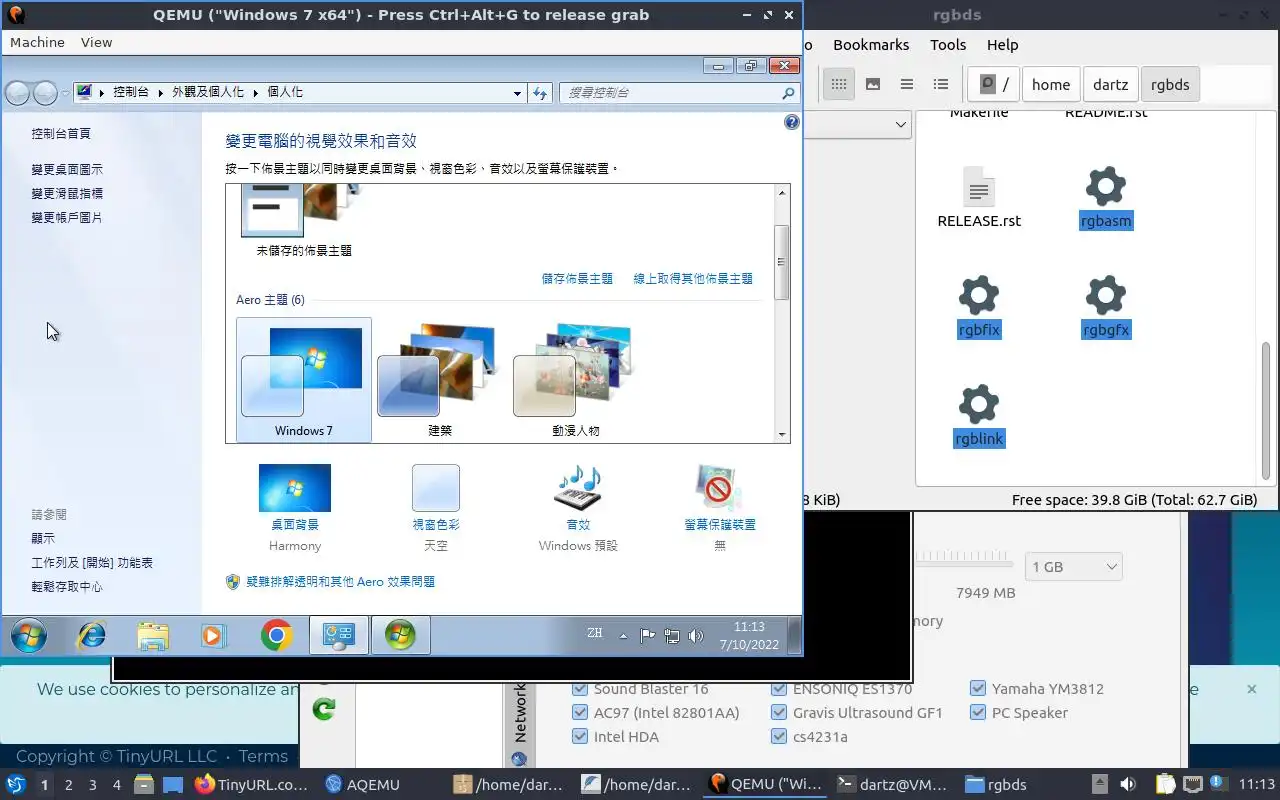
Task: Switch file manager to compact list view
Action: pos(907,84)
